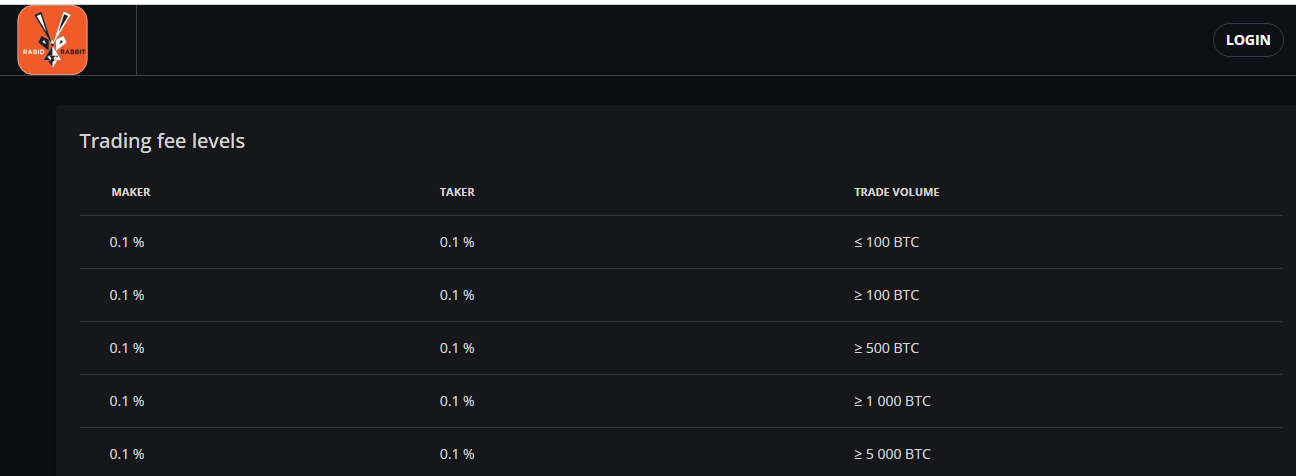Select the 'Trading fee levels' heading
The image size is (1296, 476).
(x=162, y=141)
